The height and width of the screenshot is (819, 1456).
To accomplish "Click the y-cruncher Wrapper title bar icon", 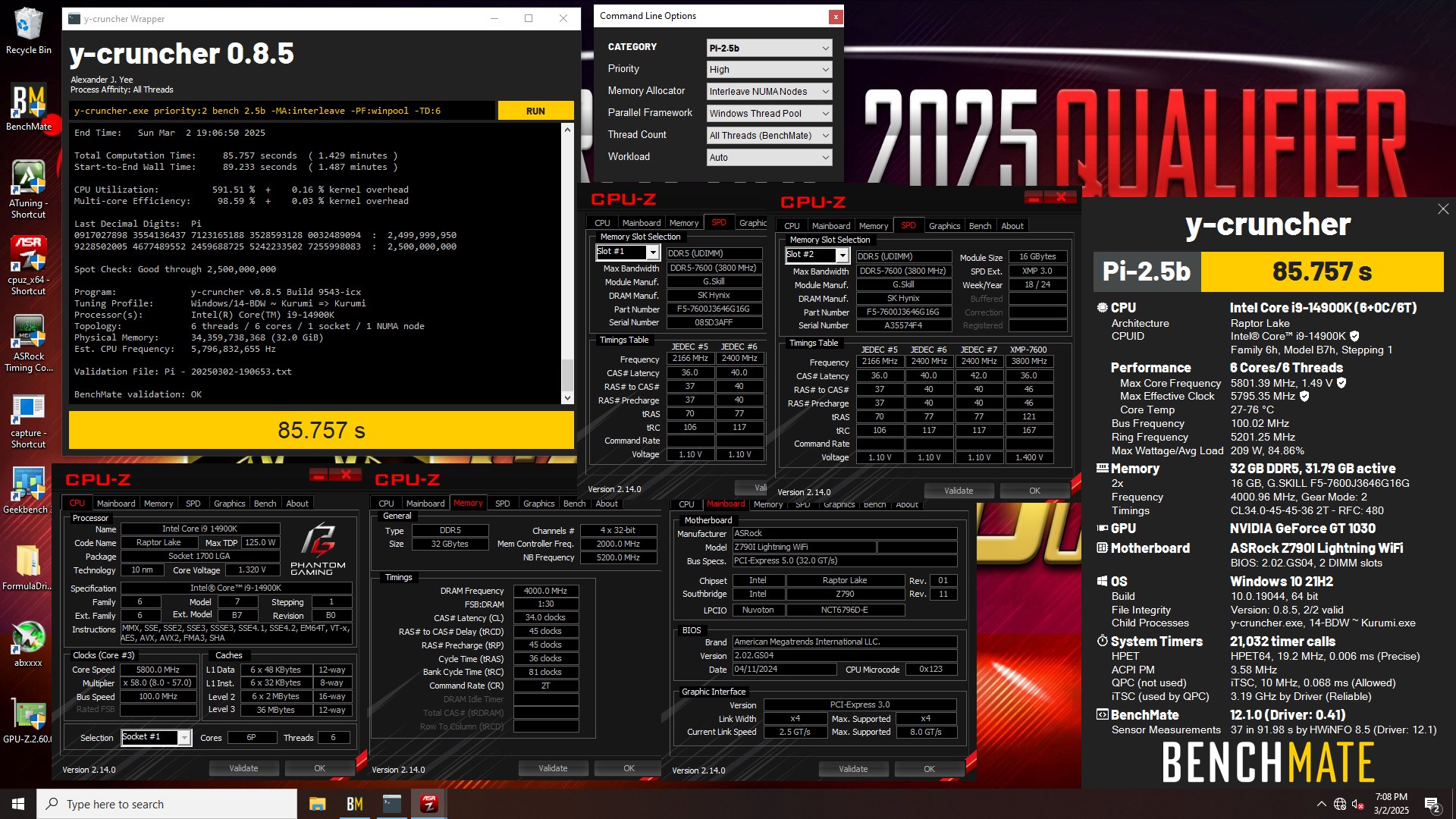I will [x=74, y=18].
